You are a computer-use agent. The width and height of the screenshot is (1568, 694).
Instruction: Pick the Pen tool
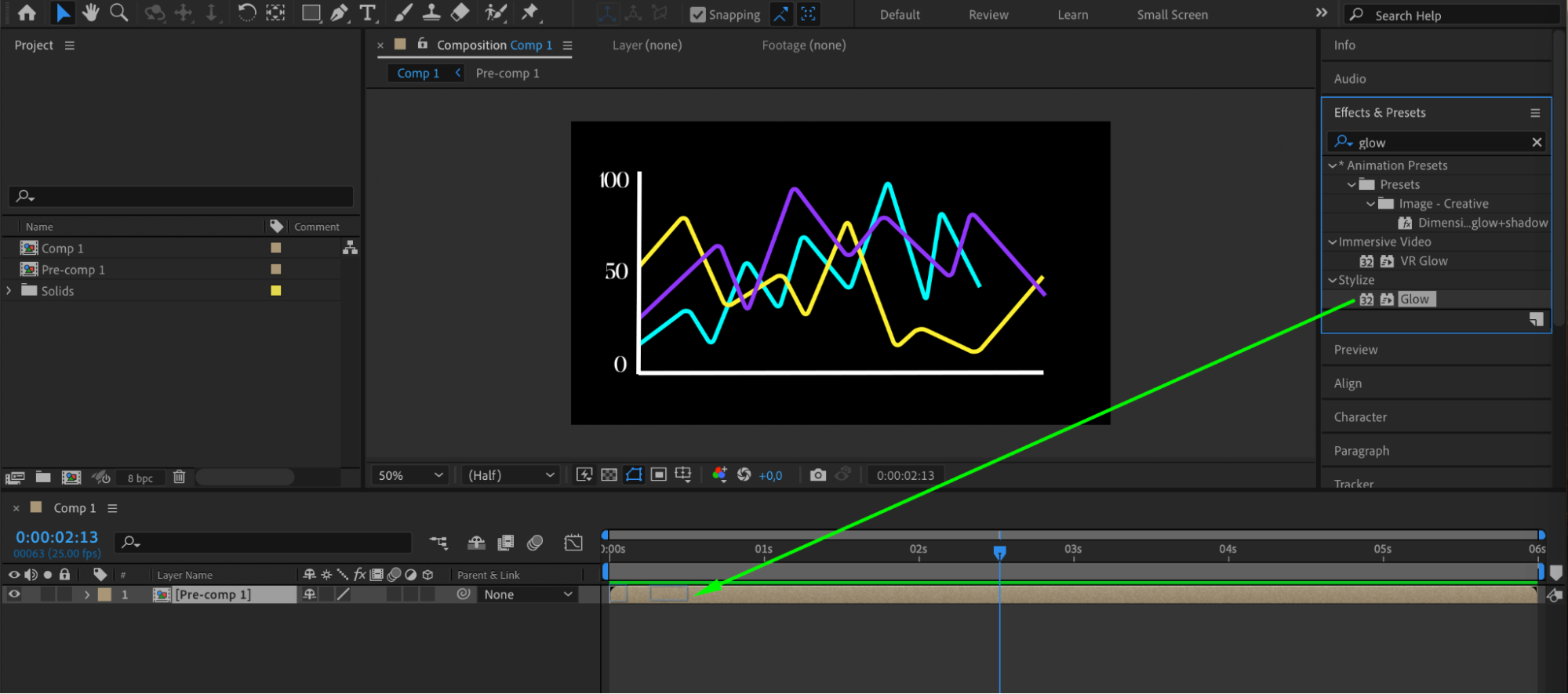click(339, 13)
